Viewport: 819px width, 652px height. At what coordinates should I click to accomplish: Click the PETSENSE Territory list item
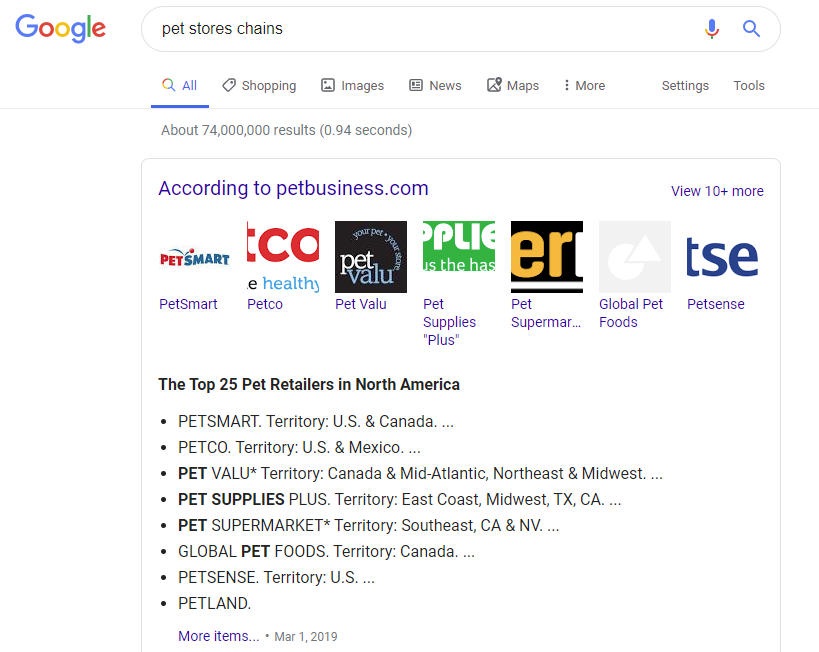(x=276, y=578)
